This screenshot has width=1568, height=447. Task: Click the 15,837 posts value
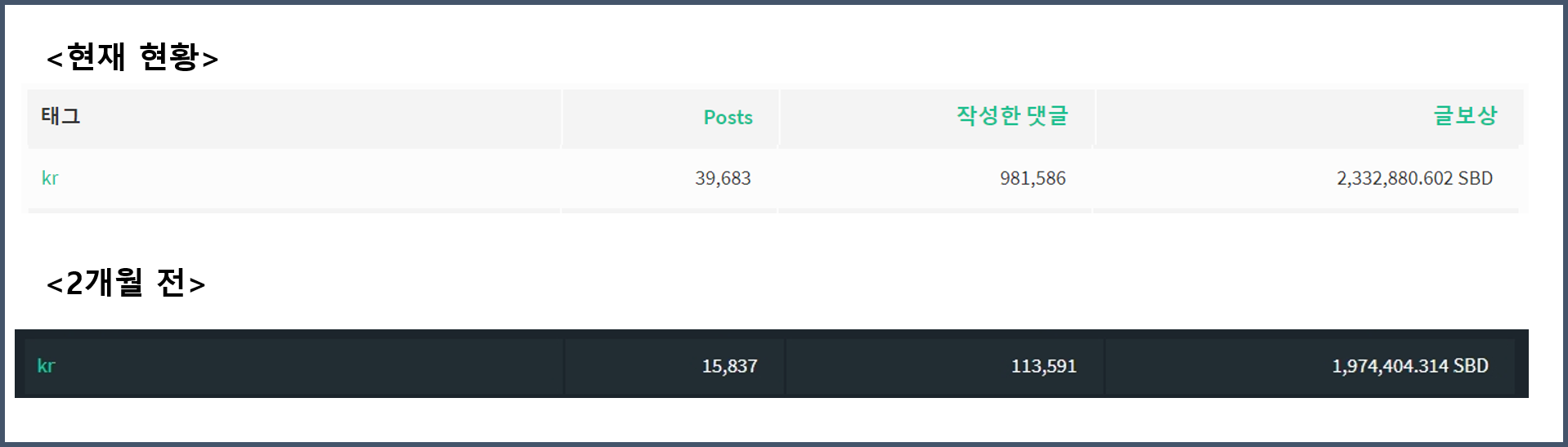click(x=729, y=366)
